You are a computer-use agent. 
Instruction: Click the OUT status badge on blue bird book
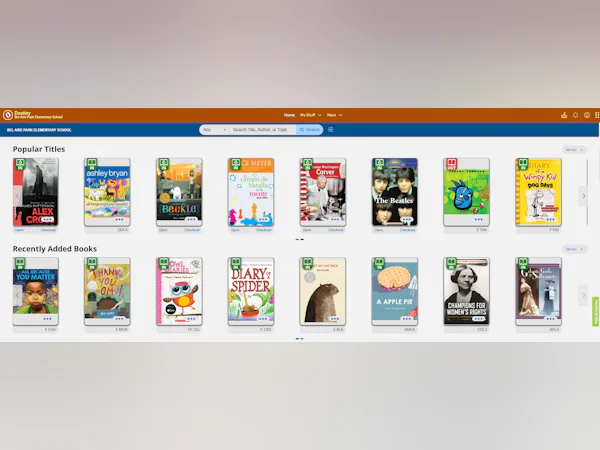point(452,164)
